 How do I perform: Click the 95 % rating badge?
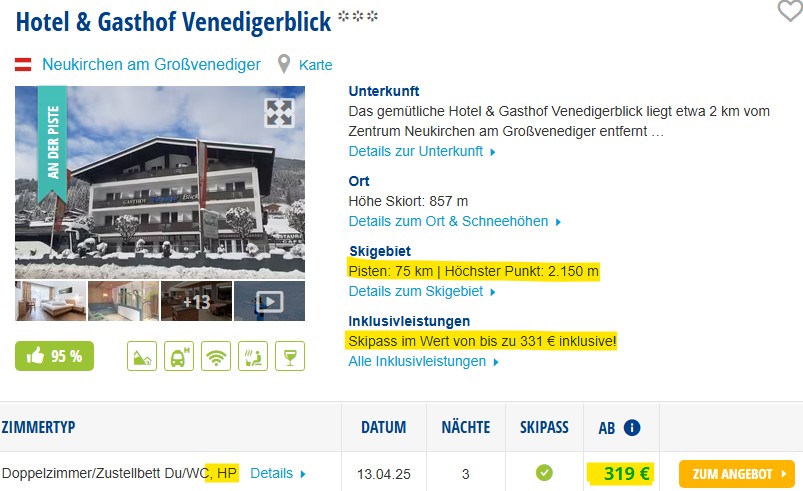(x=54, y=356)
